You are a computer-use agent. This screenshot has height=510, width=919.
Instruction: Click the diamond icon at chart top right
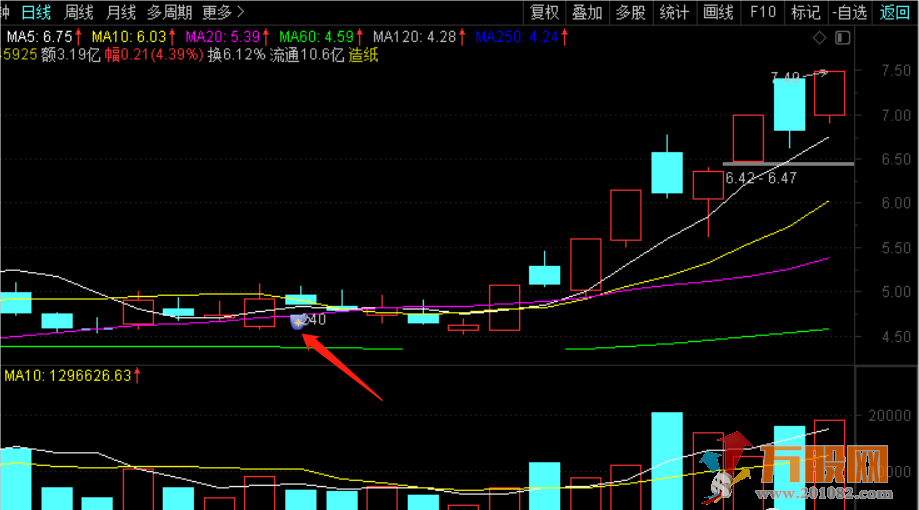pyautogui.click(x=819, y=38)
